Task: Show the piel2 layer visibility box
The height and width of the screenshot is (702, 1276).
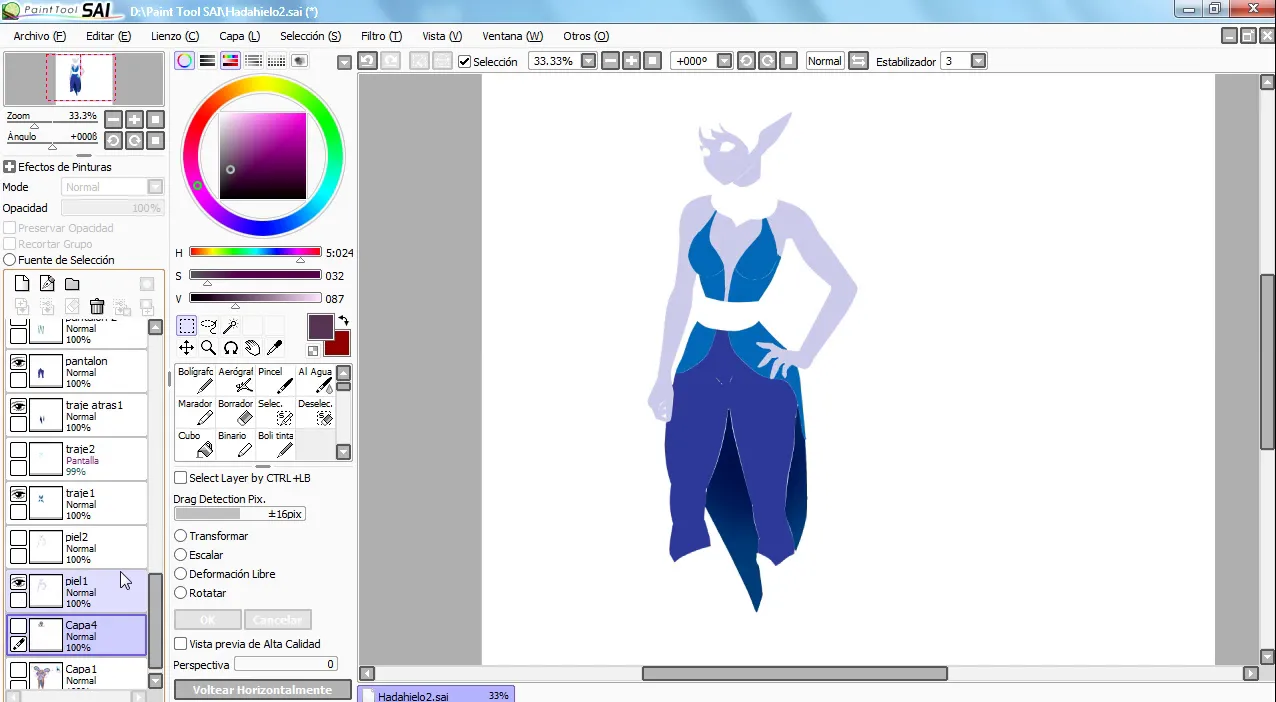Action: 18,539
